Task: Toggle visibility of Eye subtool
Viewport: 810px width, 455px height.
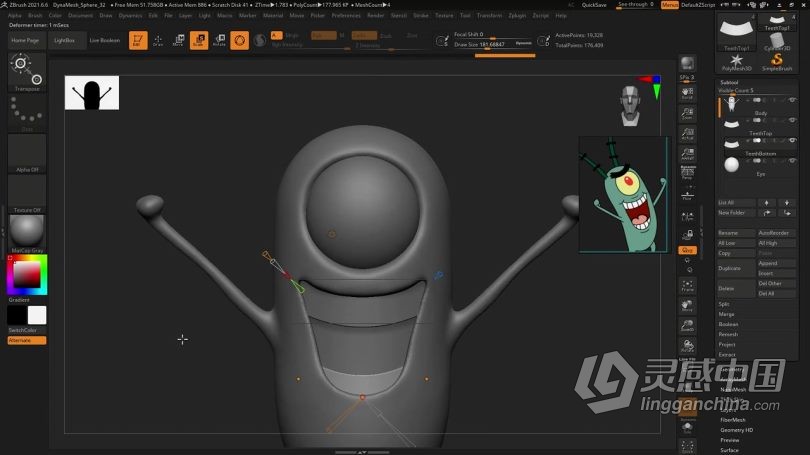Action: click(792, 161)
